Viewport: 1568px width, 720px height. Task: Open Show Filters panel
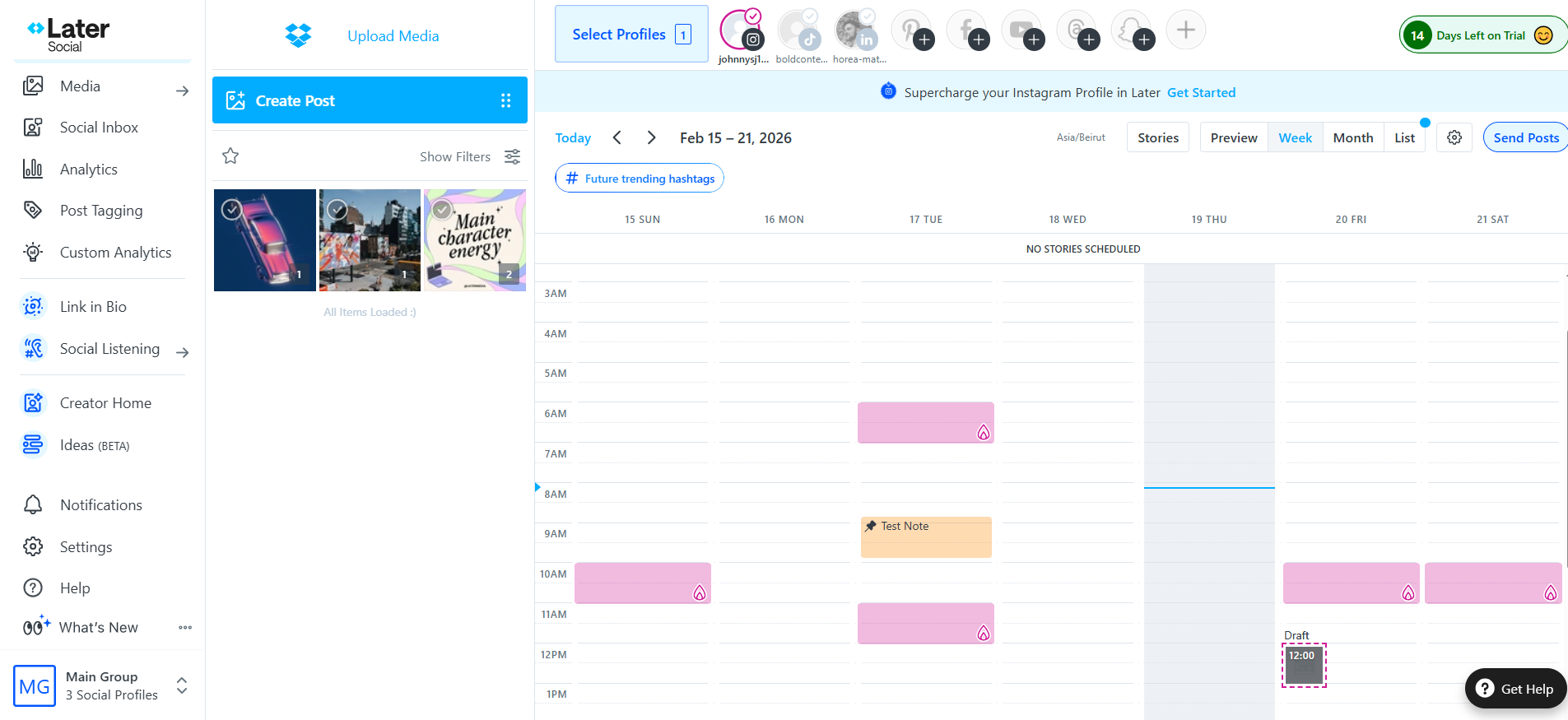[470, 156]
